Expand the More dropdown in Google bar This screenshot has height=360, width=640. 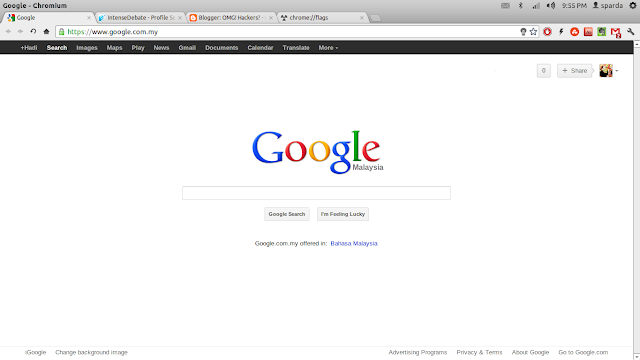(328, 48)
